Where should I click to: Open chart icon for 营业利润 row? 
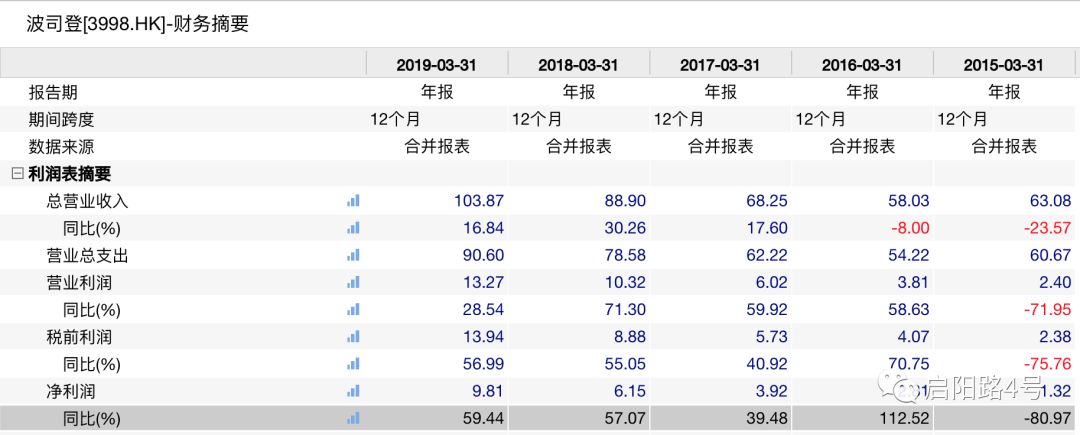click(x=353, y=282)
